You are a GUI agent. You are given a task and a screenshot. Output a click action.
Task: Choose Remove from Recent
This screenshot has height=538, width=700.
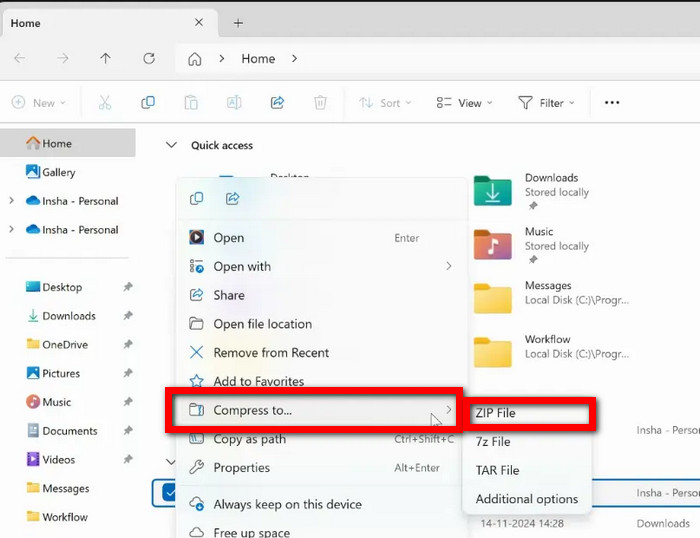(321, 353)
